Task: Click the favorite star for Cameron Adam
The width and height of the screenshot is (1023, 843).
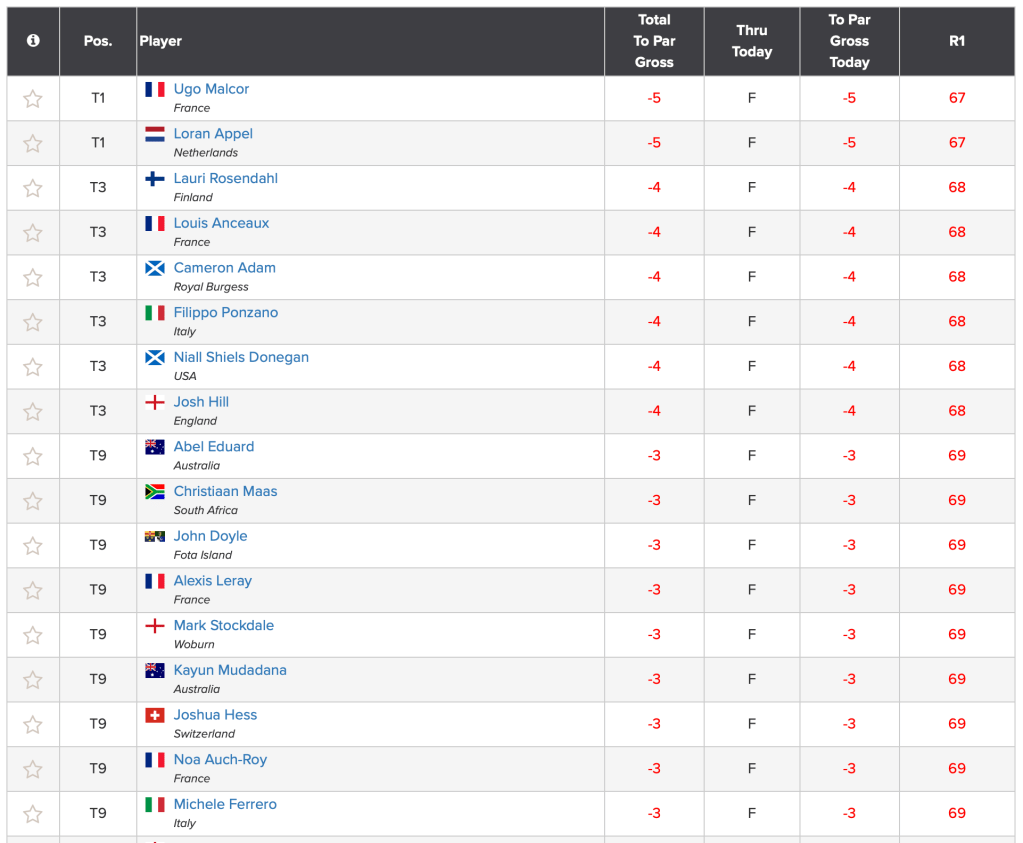Action: [x=33, y=278]
